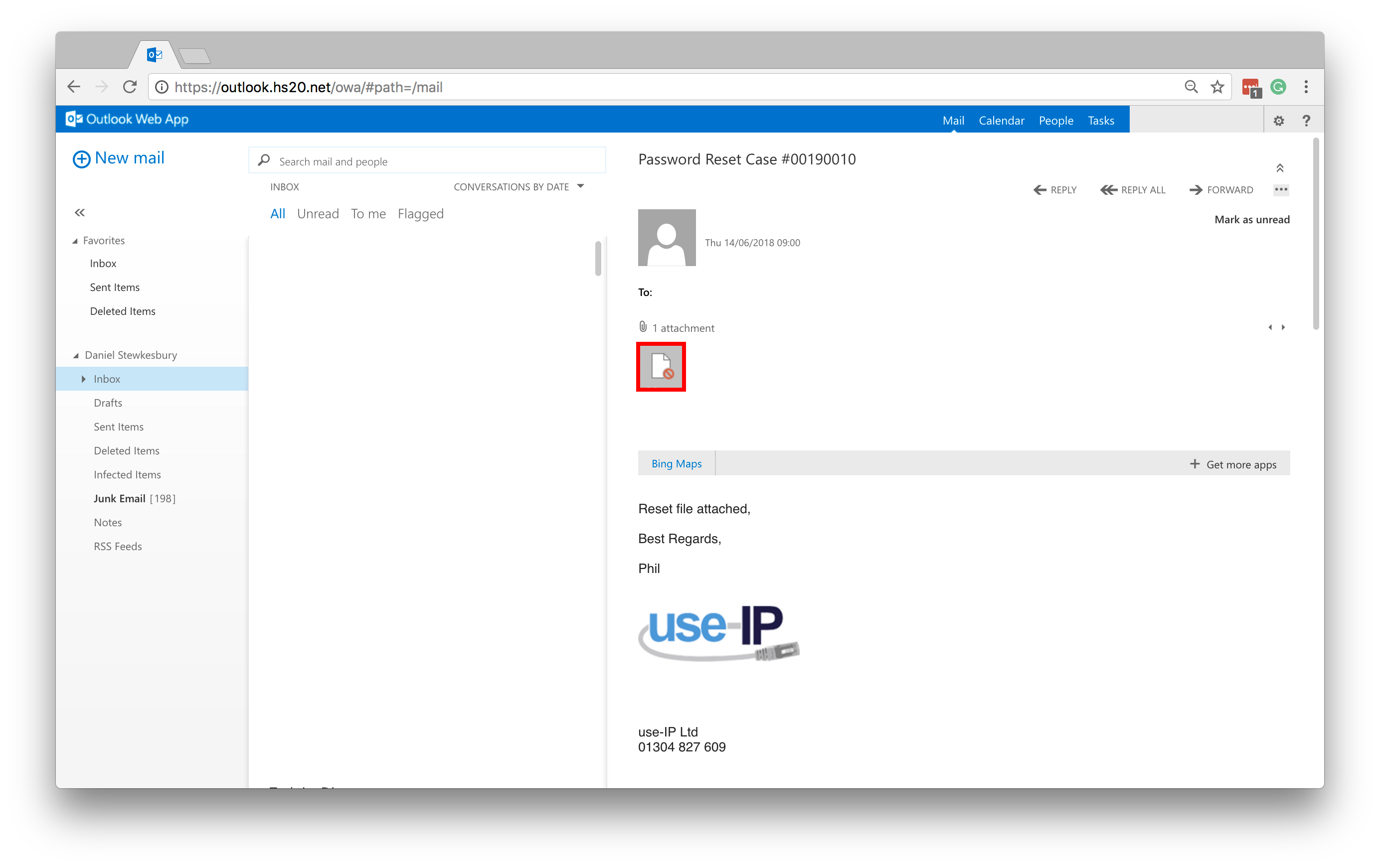The image size is (1380, 868).
Task: Select the Unread filter toggle
Action: pos(317,213)
